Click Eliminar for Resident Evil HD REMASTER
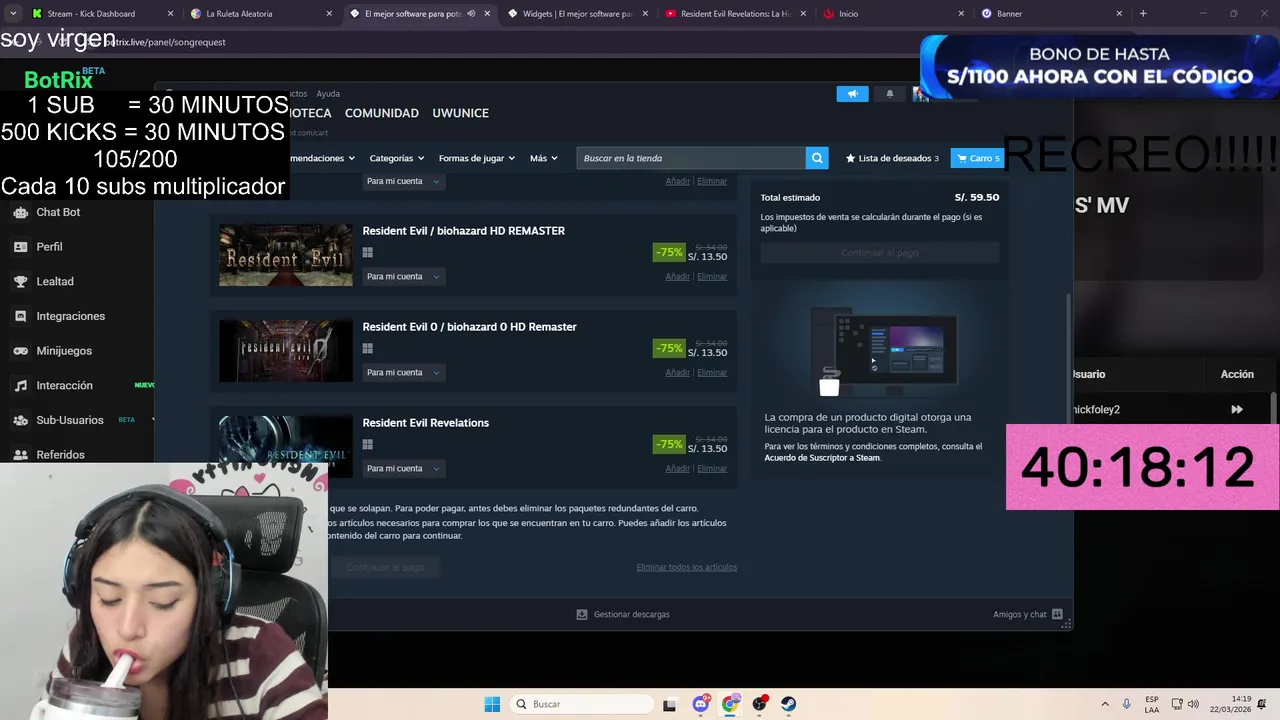Screen dimensions: 1280x720 (x=712, y=276)
